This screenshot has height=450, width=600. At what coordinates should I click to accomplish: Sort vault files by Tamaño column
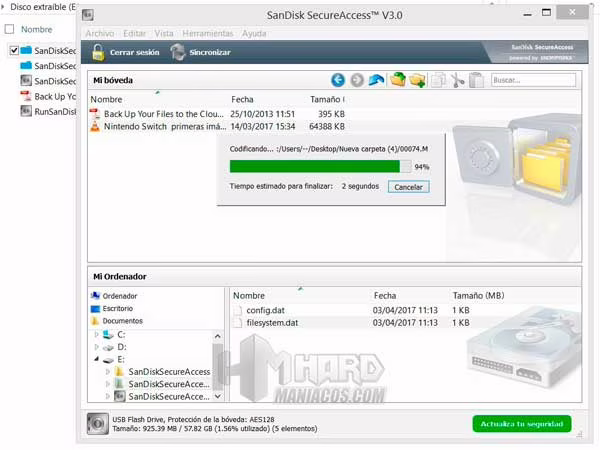[x=327, y=99]
